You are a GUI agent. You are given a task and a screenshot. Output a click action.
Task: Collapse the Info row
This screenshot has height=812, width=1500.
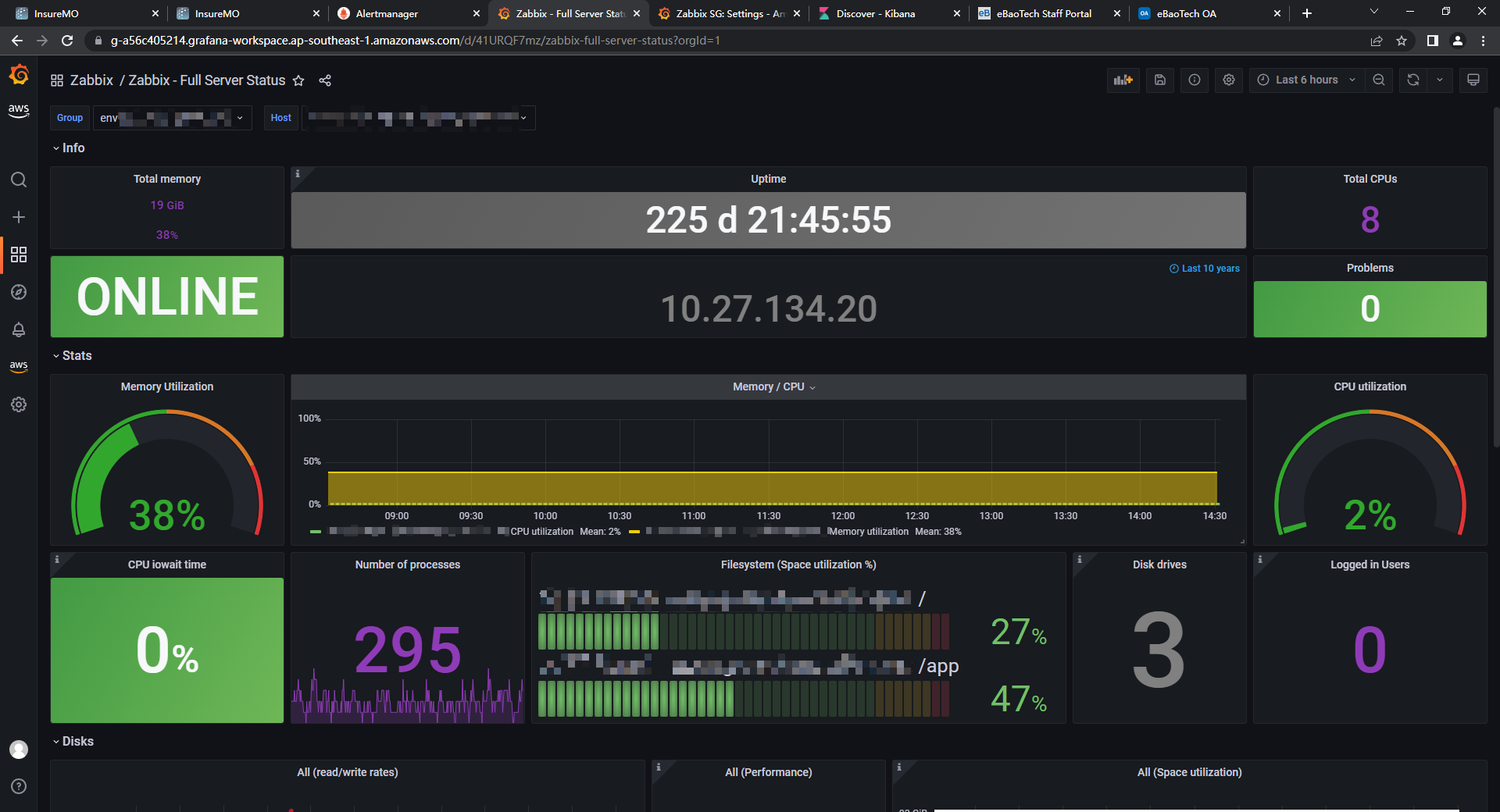click(x=69, y=148)
